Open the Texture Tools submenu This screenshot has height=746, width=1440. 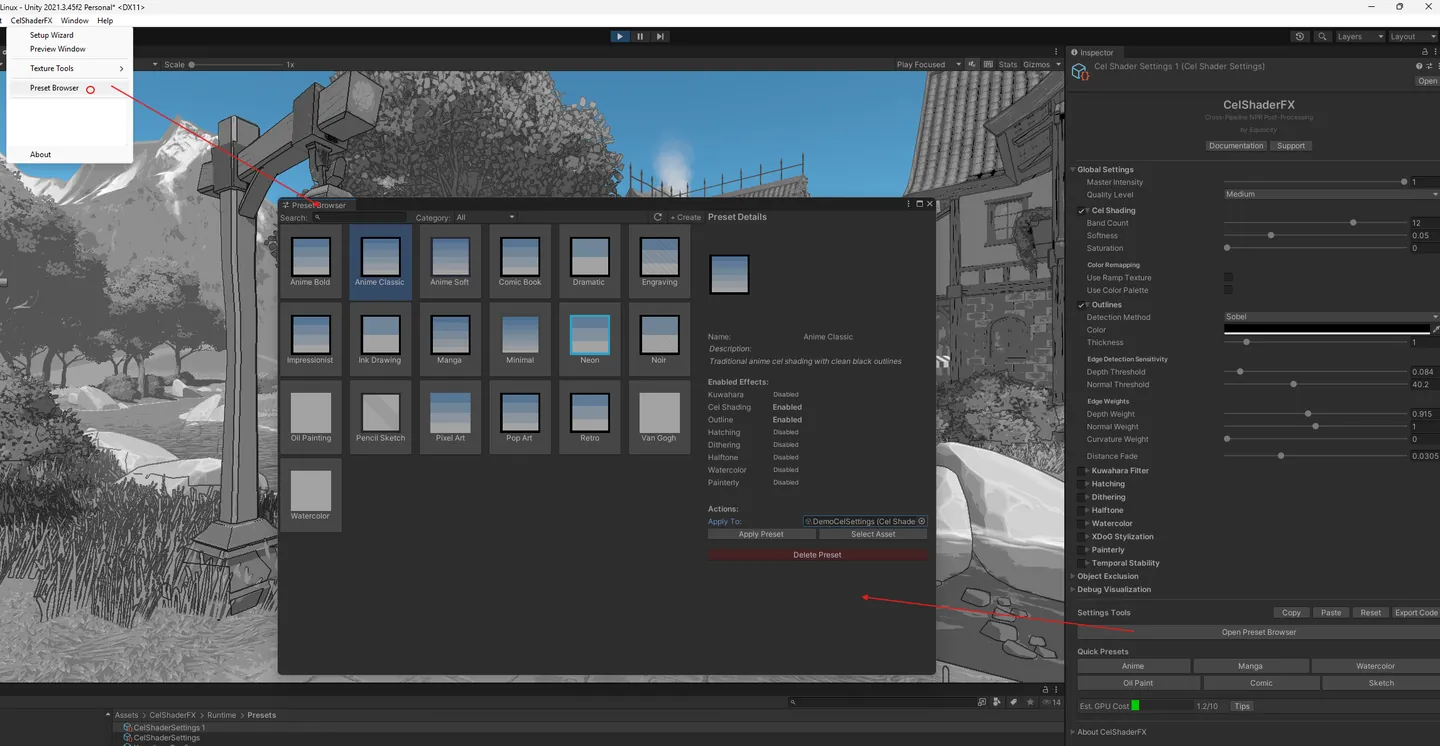69,68
